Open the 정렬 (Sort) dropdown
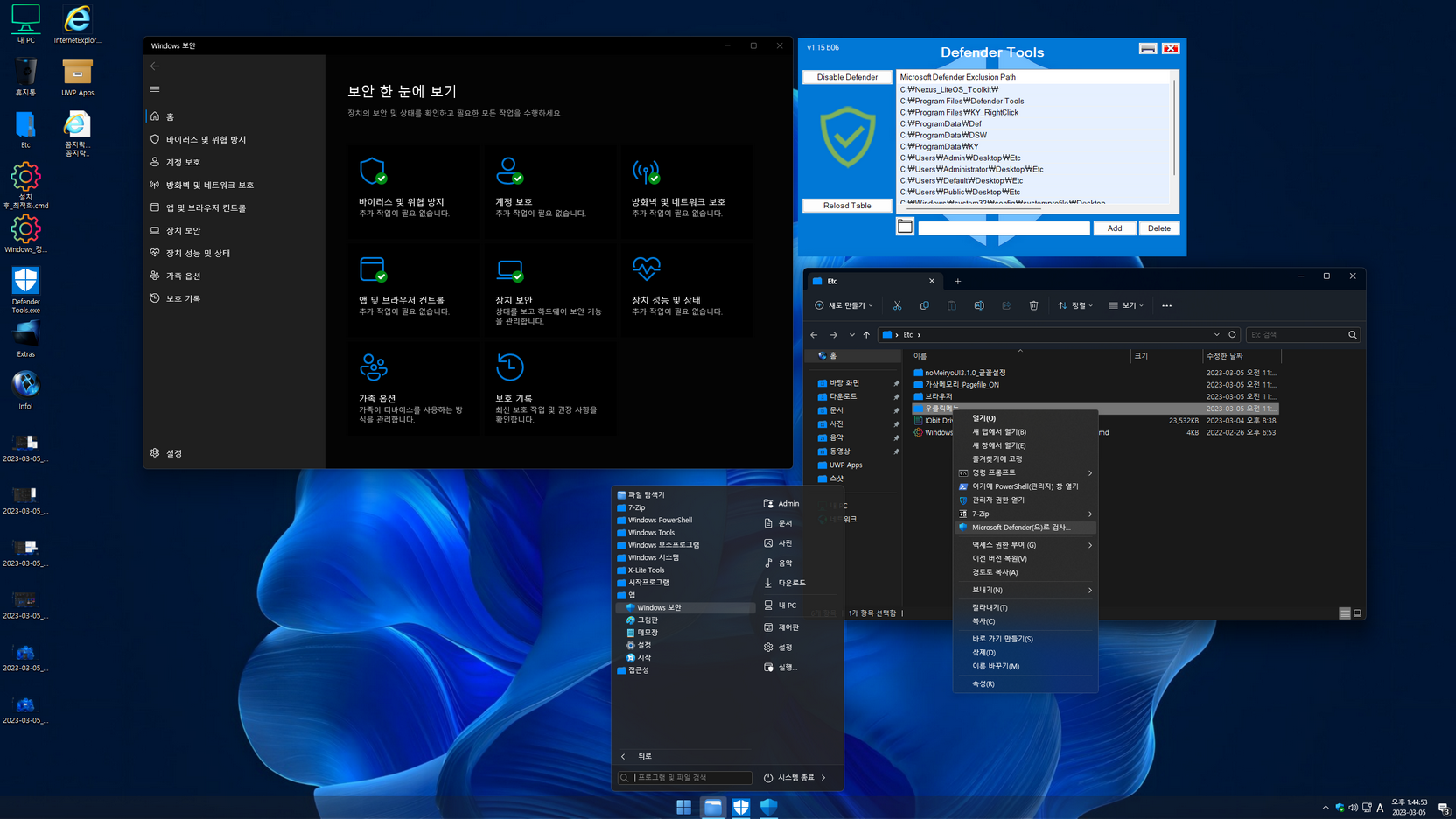 point(1075,305)
